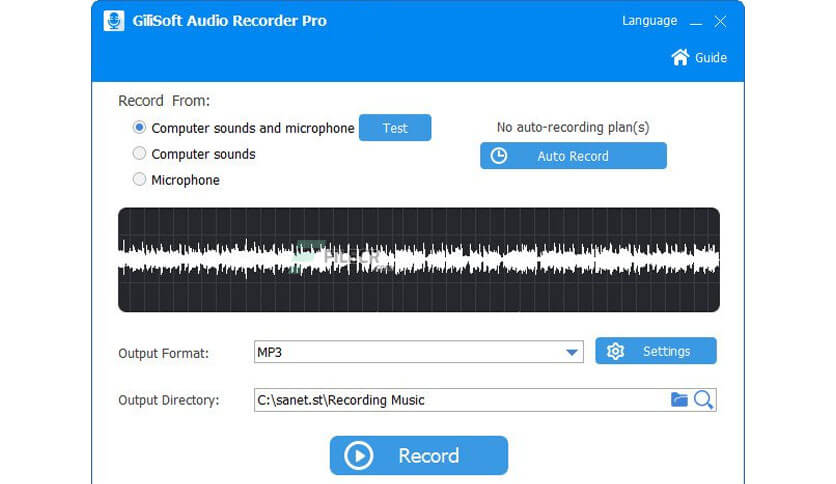
Task: Click the clock icon on Auto Record
Action: (x=498, y=156)
